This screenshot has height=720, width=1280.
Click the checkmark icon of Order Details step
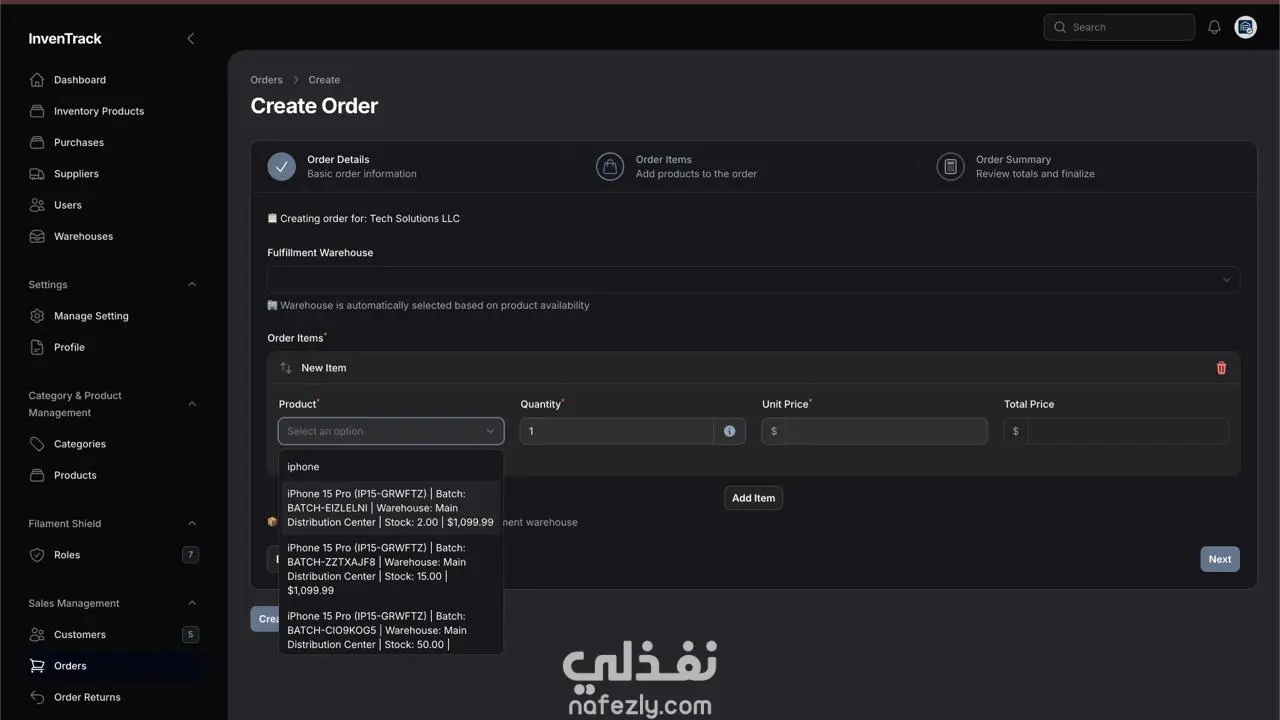[x=282, y=167]
